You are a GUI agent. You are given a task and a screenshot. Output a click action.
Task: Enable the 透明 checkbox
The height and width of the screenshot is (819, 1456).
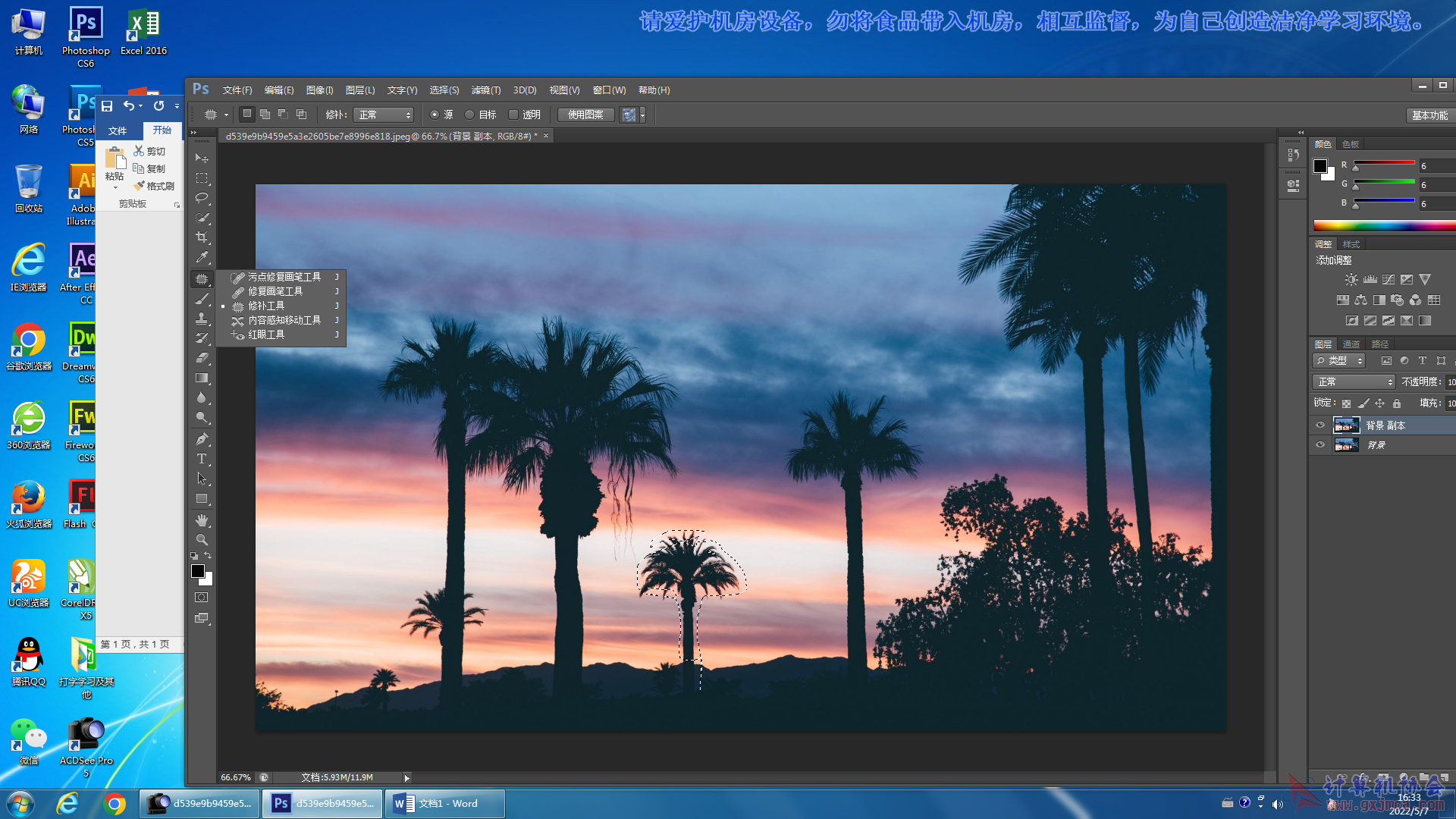tap(513, 115)
